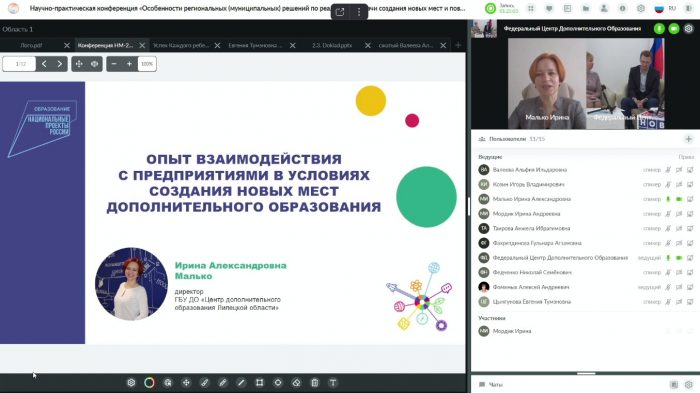Toggle camera for Малько Ирина Александровна
Viewport: 700px width, 393px height.
[679, 199]
